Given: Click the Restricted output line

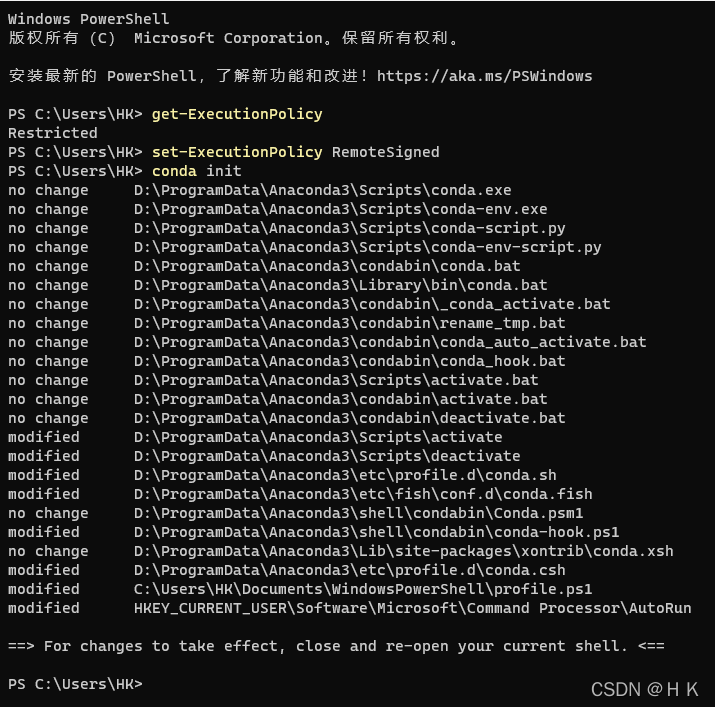Looking at the screenshot, I should 53,133.
